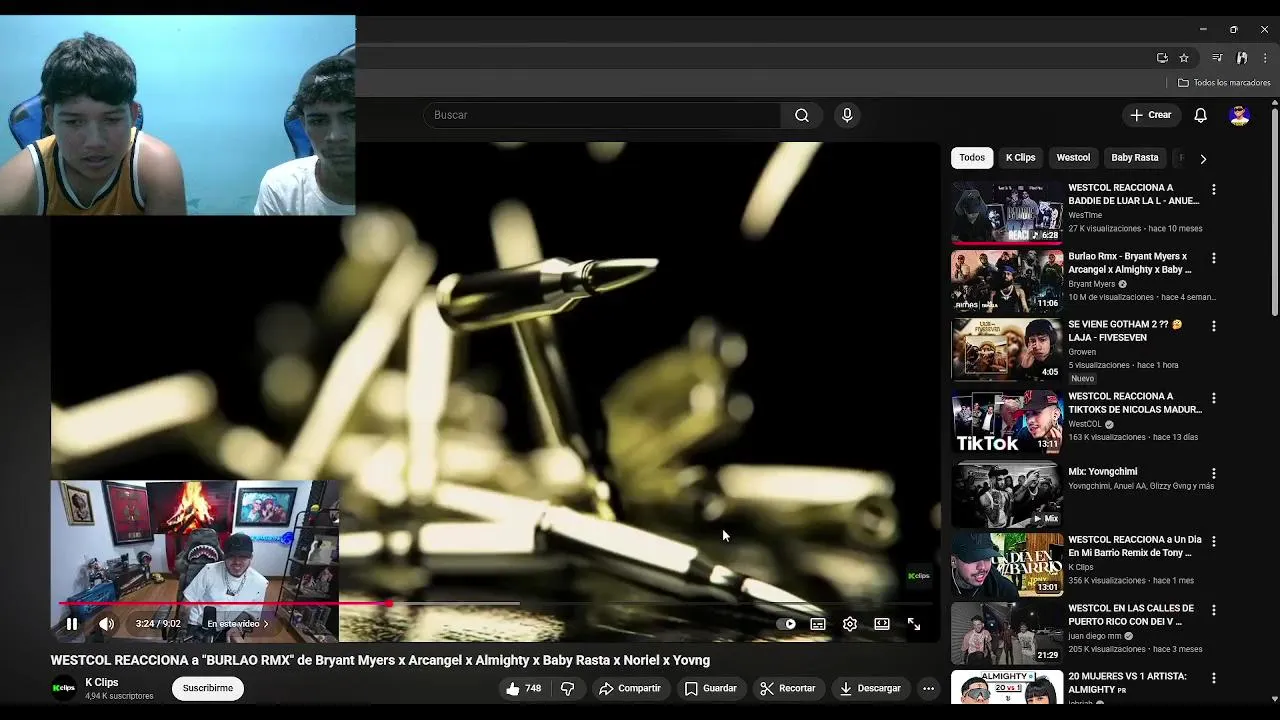
Task: Focus the Buscar search field
Action: click(x=603, y=115)
